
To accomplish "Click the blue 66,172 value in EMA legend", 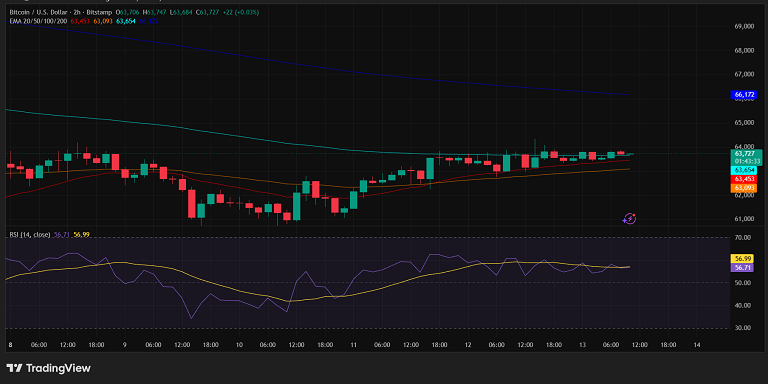I will point(148,21).
